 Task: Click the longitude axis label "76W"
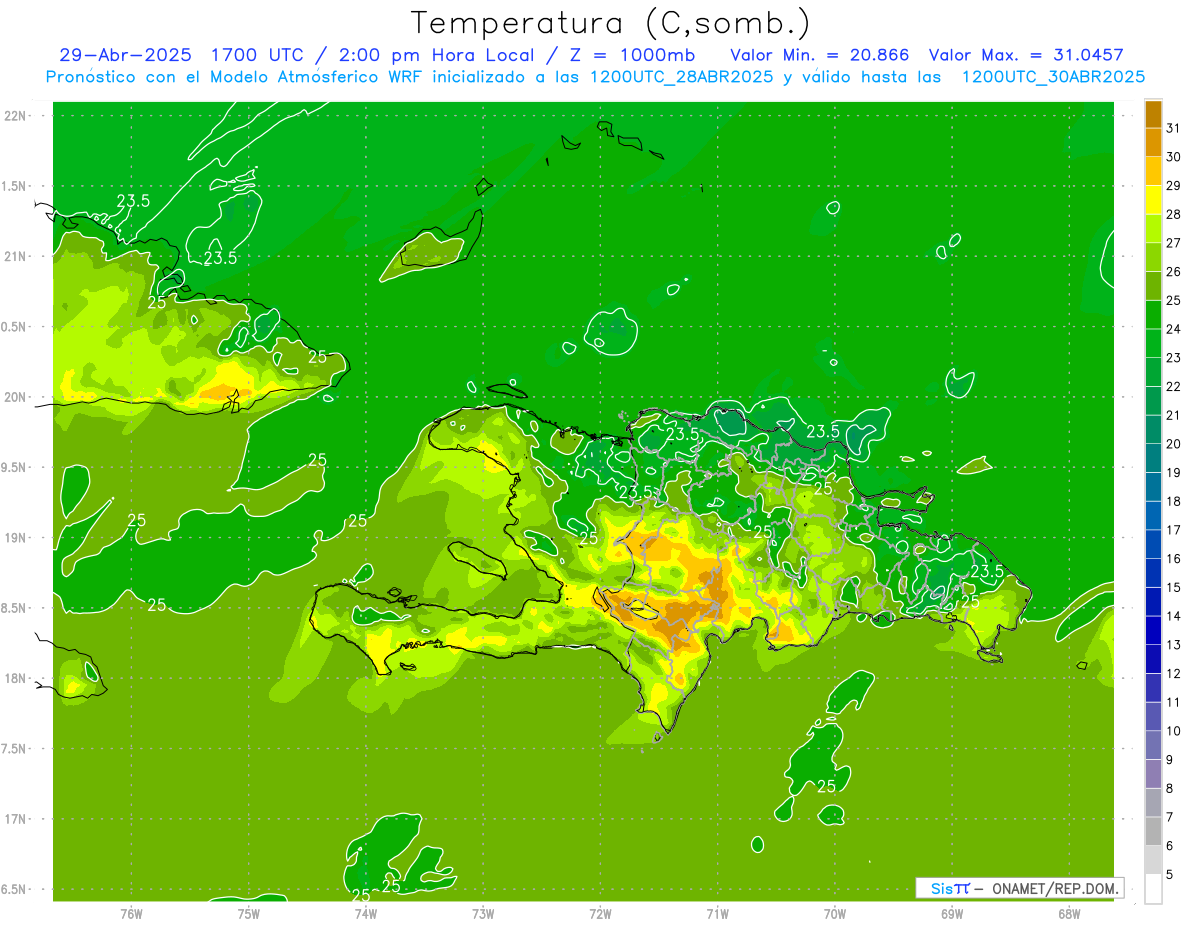[131, 914]
